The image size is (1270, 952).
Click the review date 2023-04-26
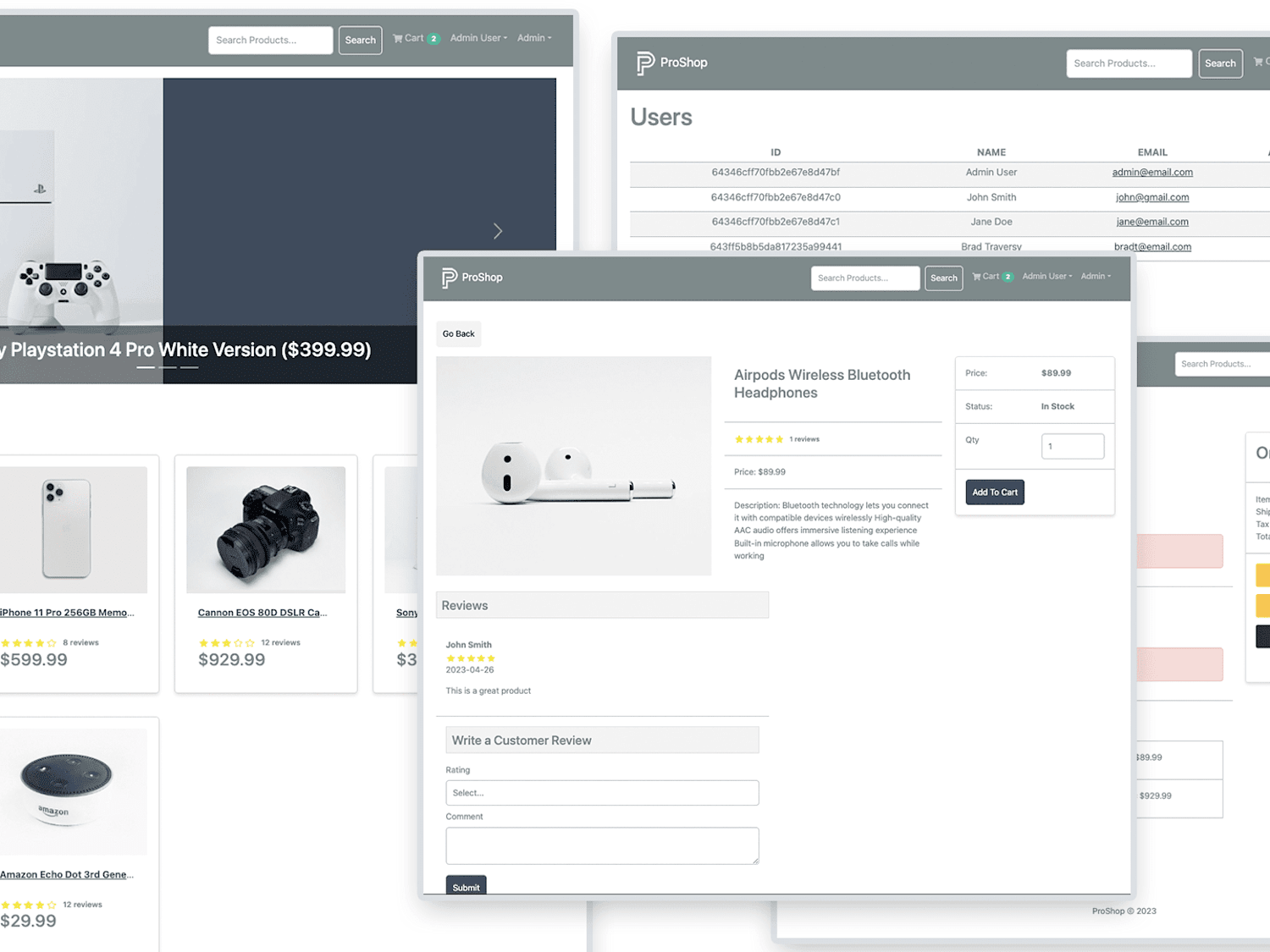(470, 670)
